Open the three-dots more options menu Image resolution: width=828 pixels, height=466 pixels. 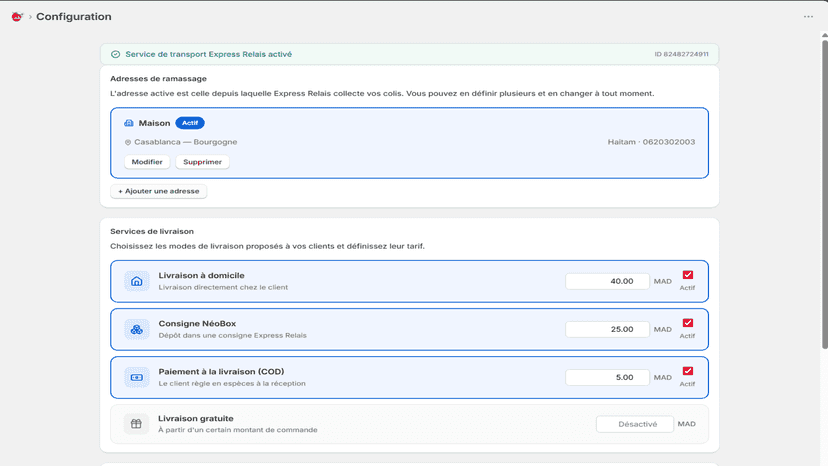pyautogui.click(x=808, y=17)
